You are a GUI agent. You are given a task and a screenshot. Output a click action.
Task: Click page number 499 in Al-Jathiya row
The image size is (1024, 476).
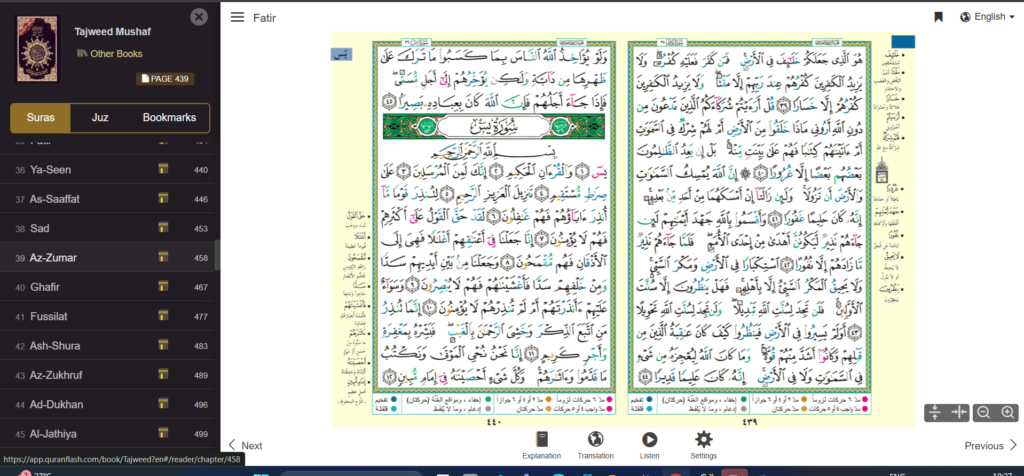point(201,434)
